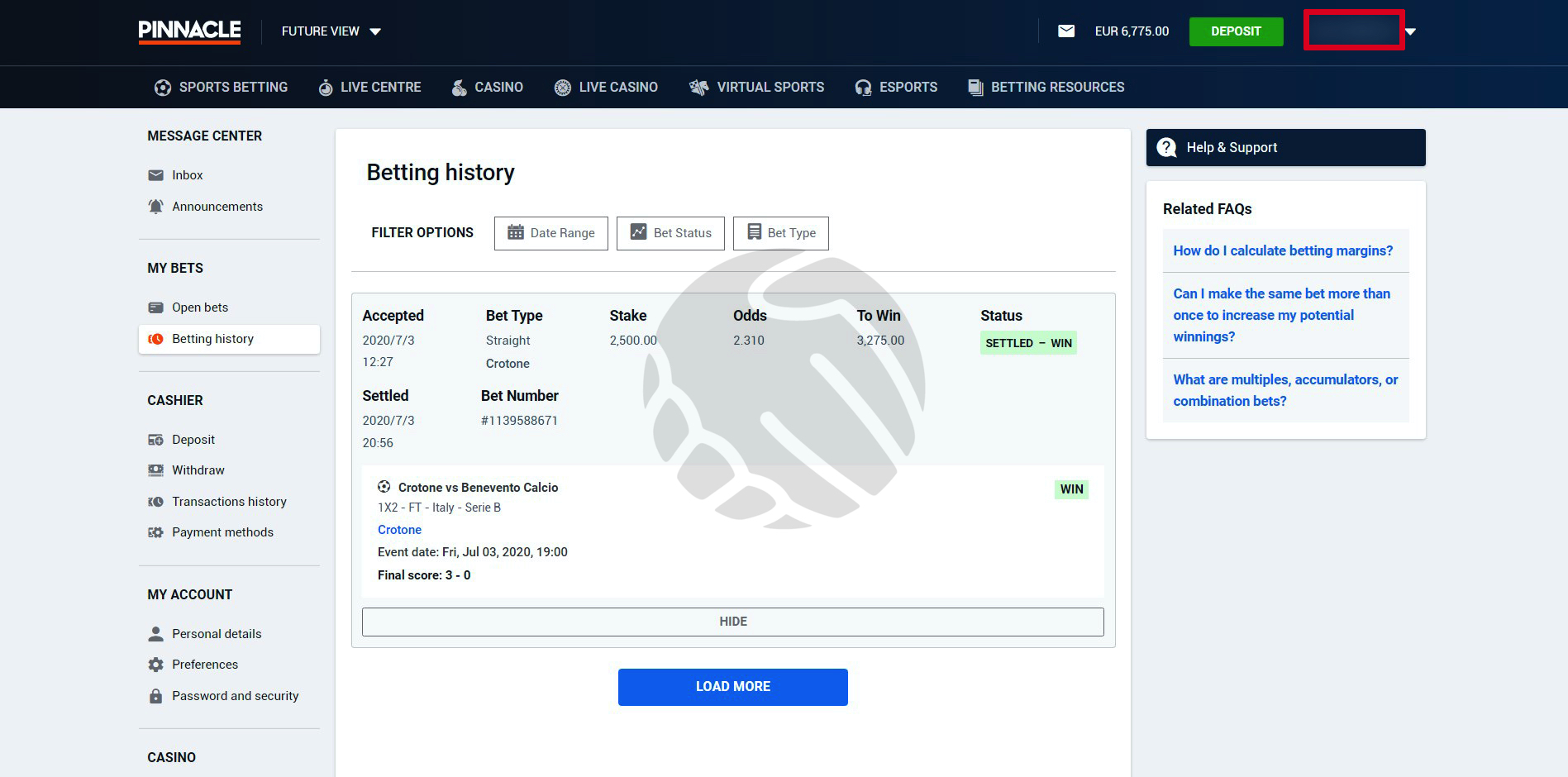
Task: Click the Live Casino roulette icon
Action: (x=562, y=88)
